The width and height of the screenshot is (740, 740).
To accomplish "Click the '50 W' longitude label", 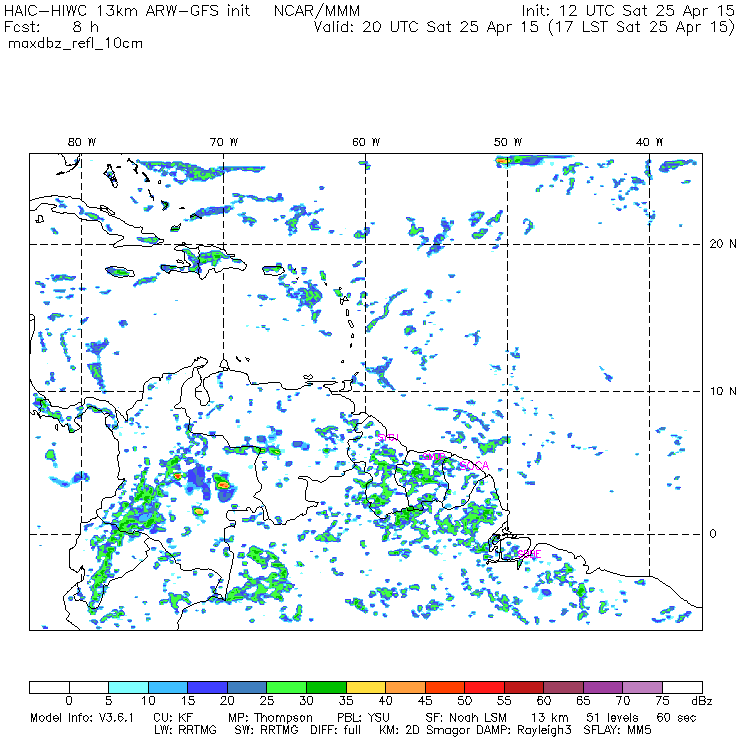I will click(x=508, y=142).
